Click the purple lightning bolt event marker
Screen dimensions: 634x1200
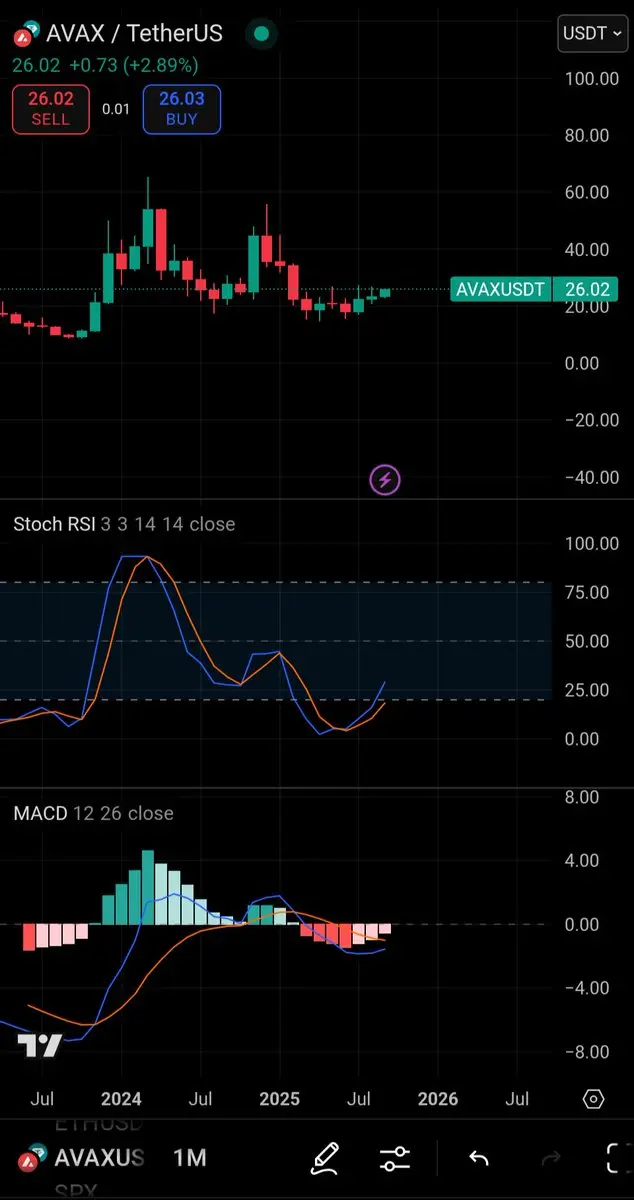coord(385,480)
